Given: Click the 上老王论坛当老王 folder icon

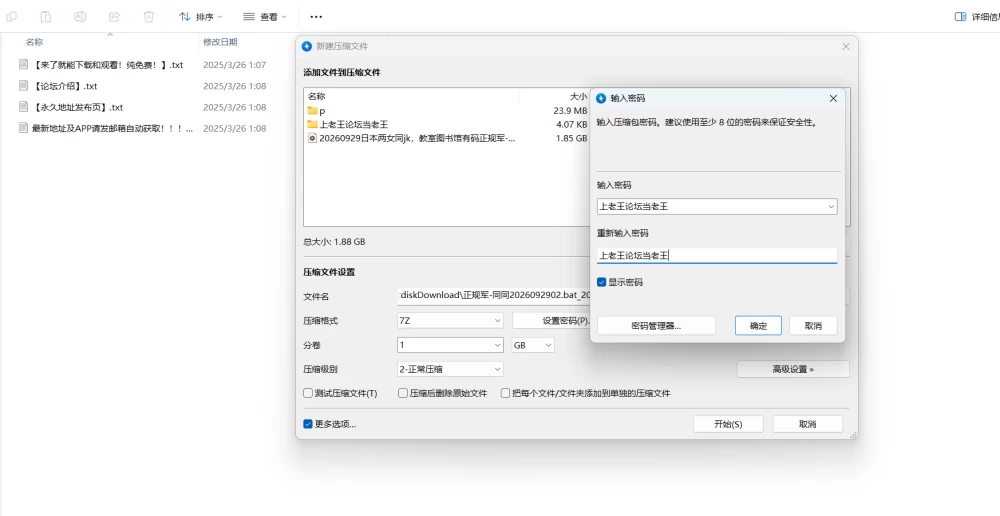Looking at the screenshot, I should [x=312, y=124].
